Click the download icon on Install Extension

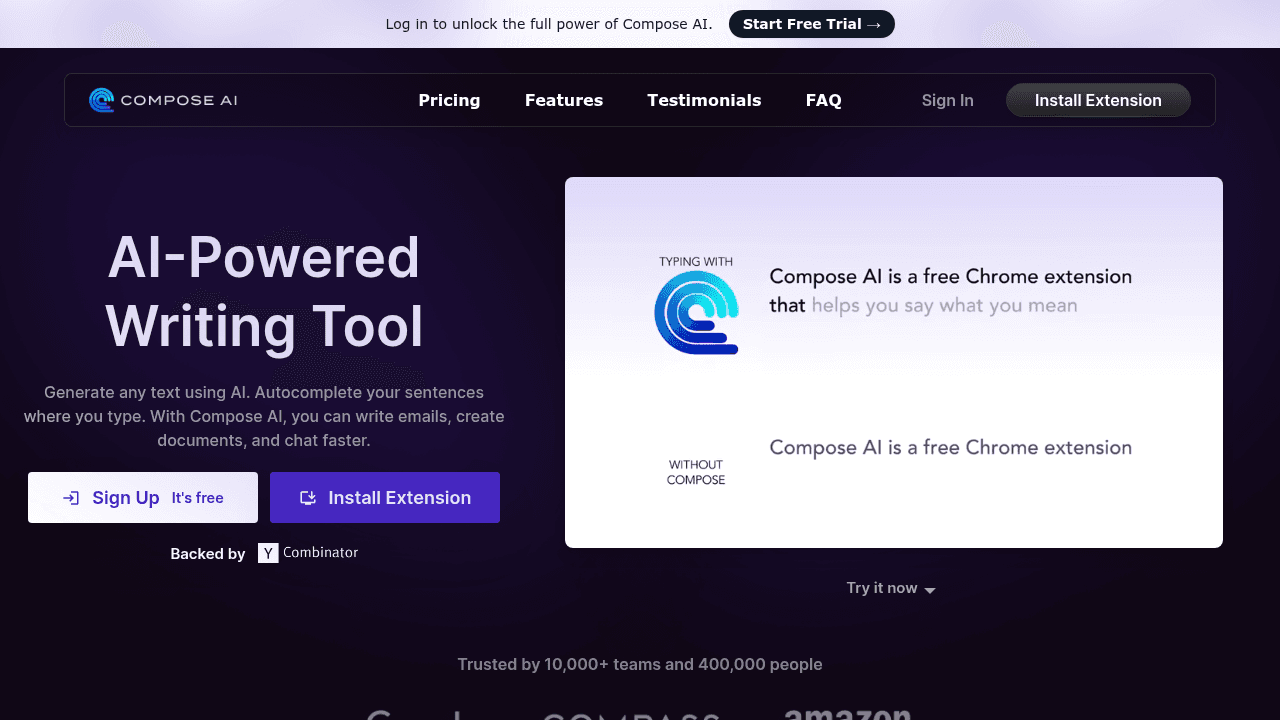[308, 498]
